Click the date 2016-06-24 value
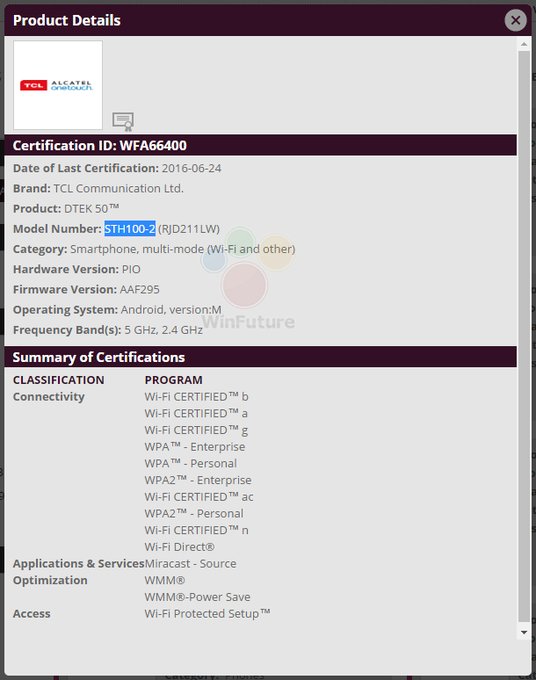 [x=191, y=168]
